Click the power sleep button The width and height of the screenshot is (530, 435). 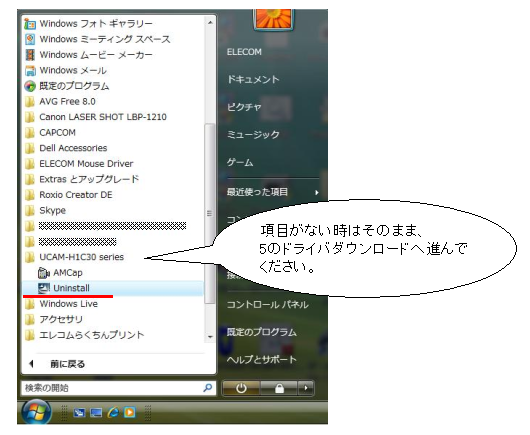coord(241,388)
